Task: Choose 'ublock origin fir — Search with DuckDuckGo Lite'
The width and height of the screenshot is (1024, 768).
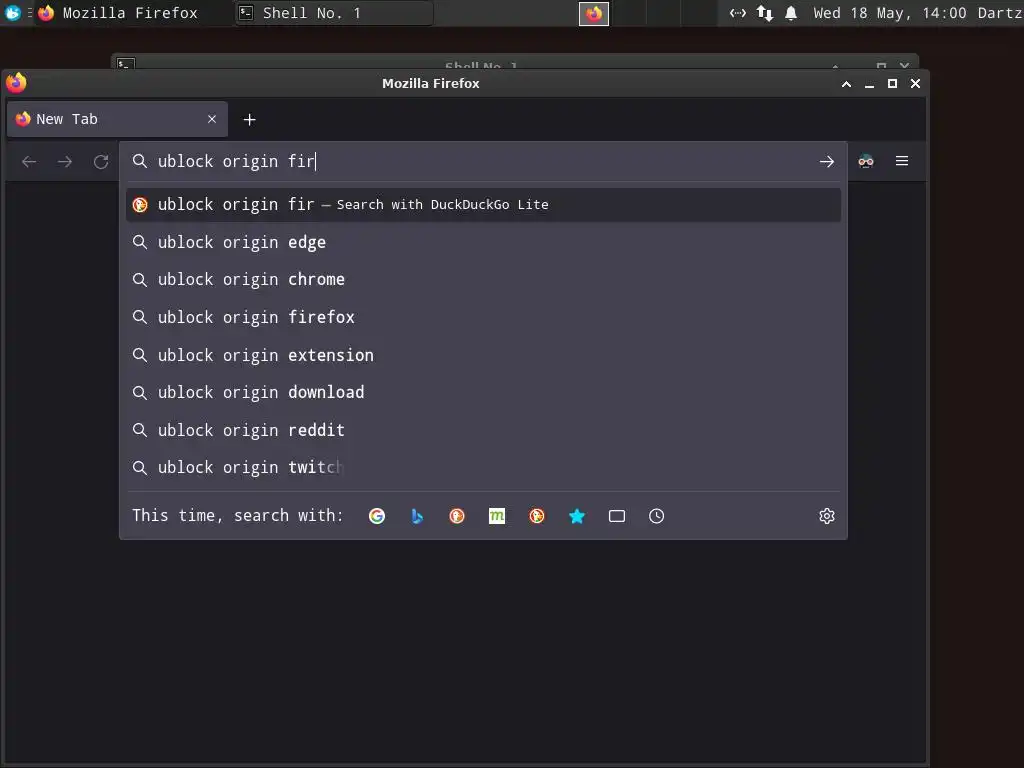Action: click(x=483, y=204)
